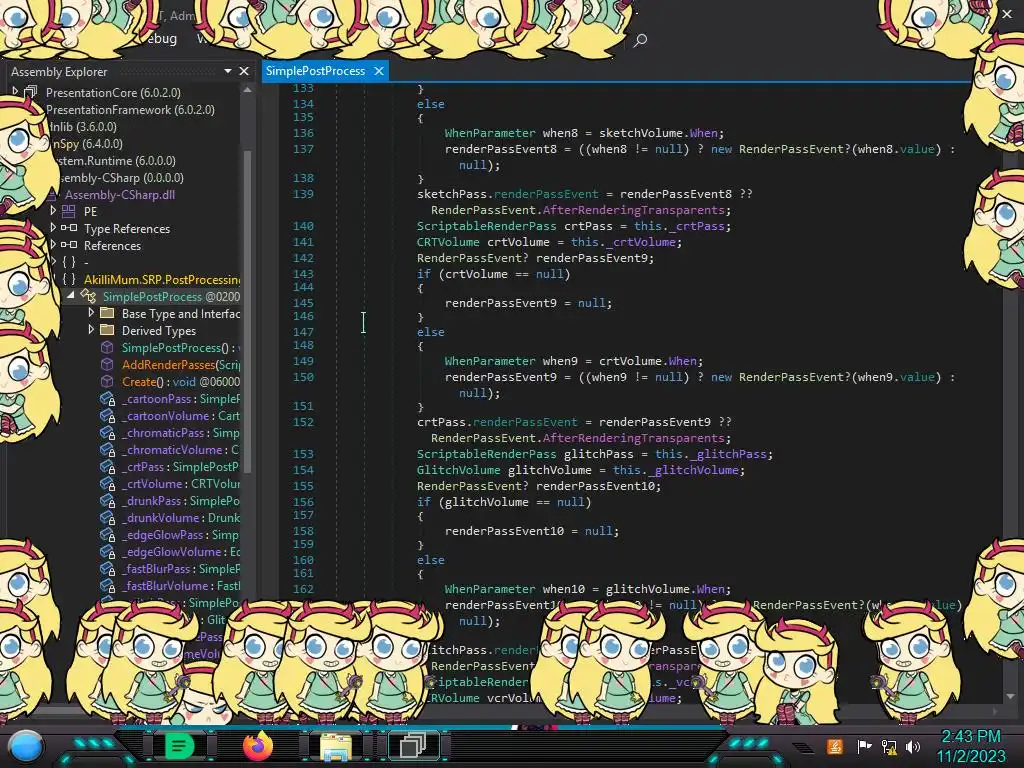Click the network status tray icon

point(889,746)
